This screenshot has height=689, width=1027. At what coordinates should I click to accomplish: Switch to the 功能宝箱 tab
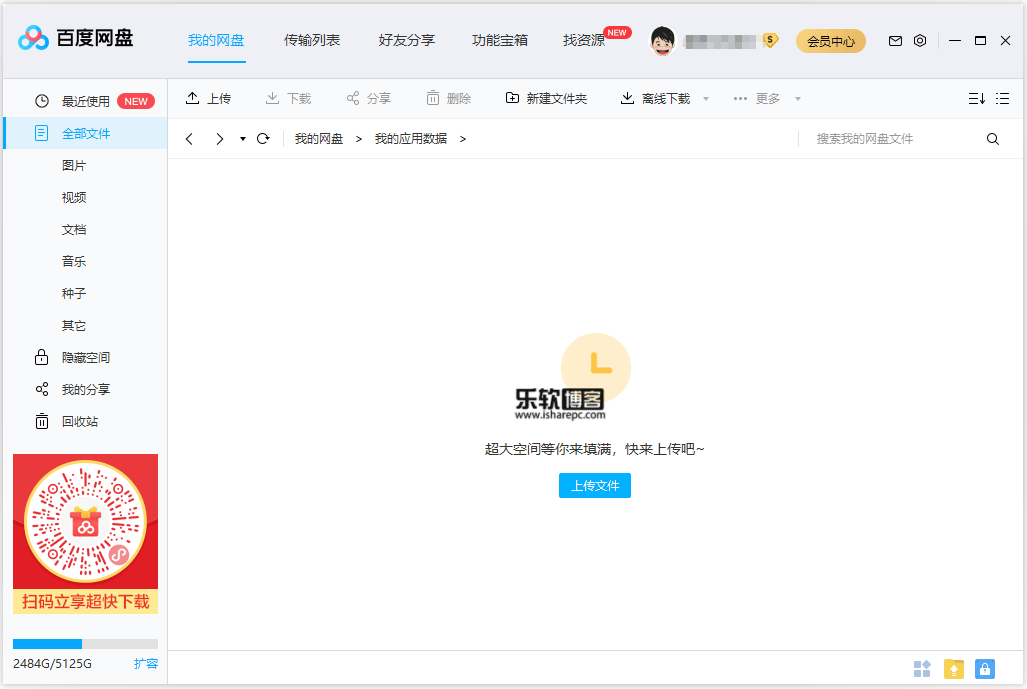coord(500,41)
